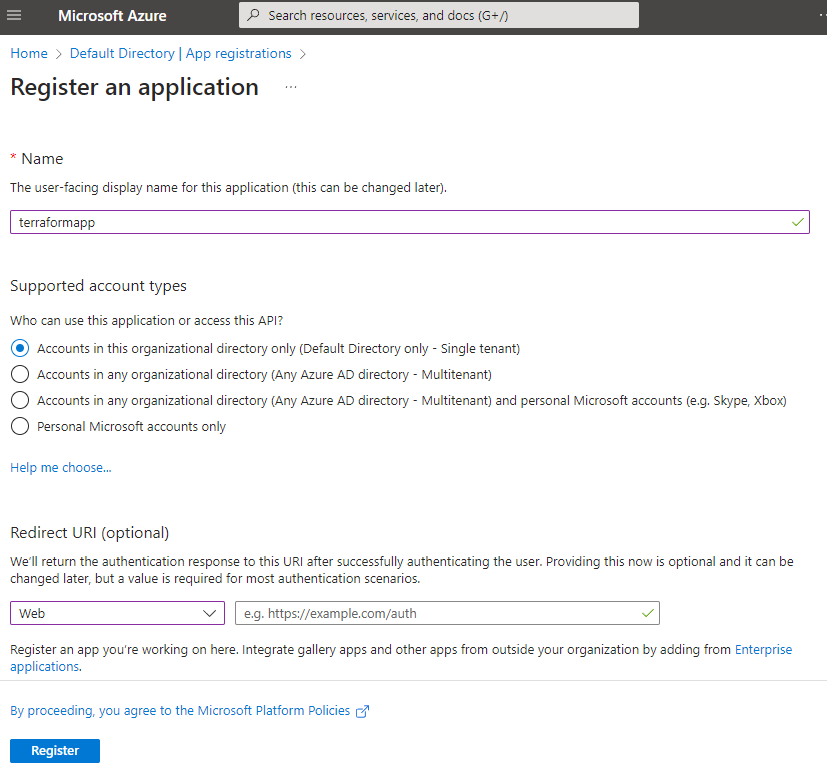827x769 pixels.
Task: Navigate to Home breadcrumb
Action: [x=28, y=53]
